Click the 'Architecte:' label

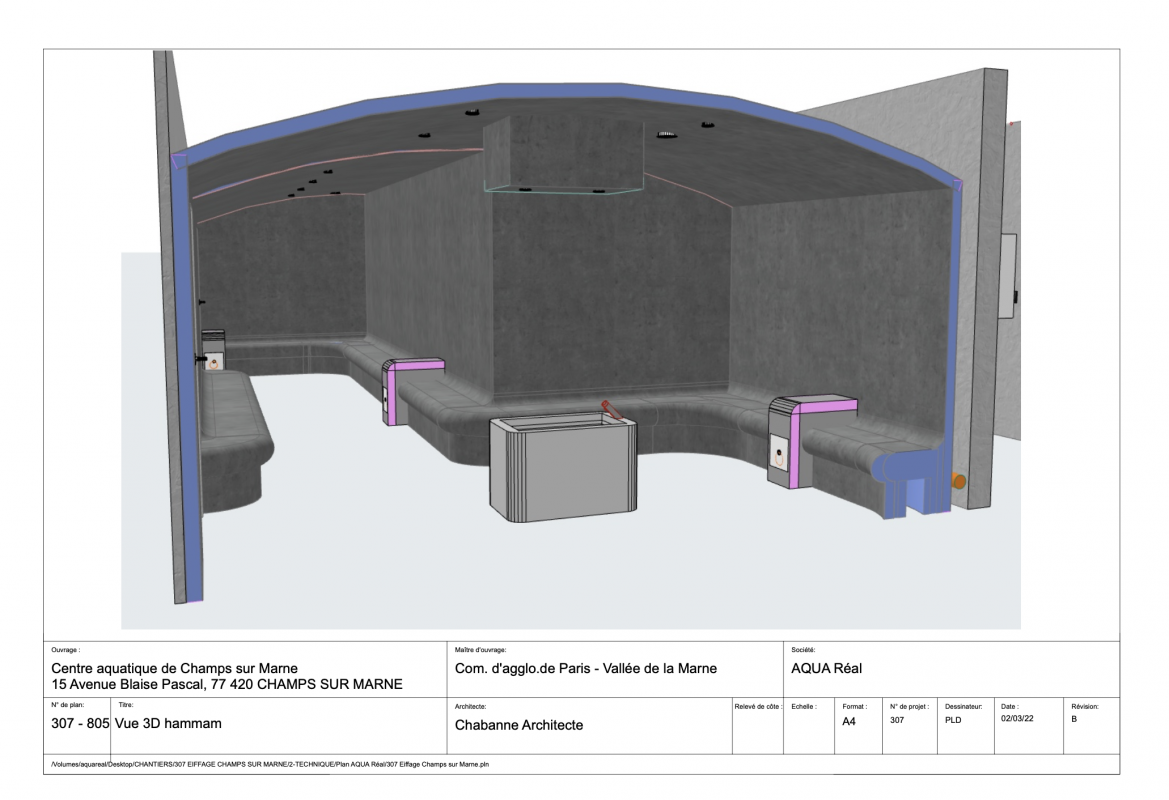(470, 706)
